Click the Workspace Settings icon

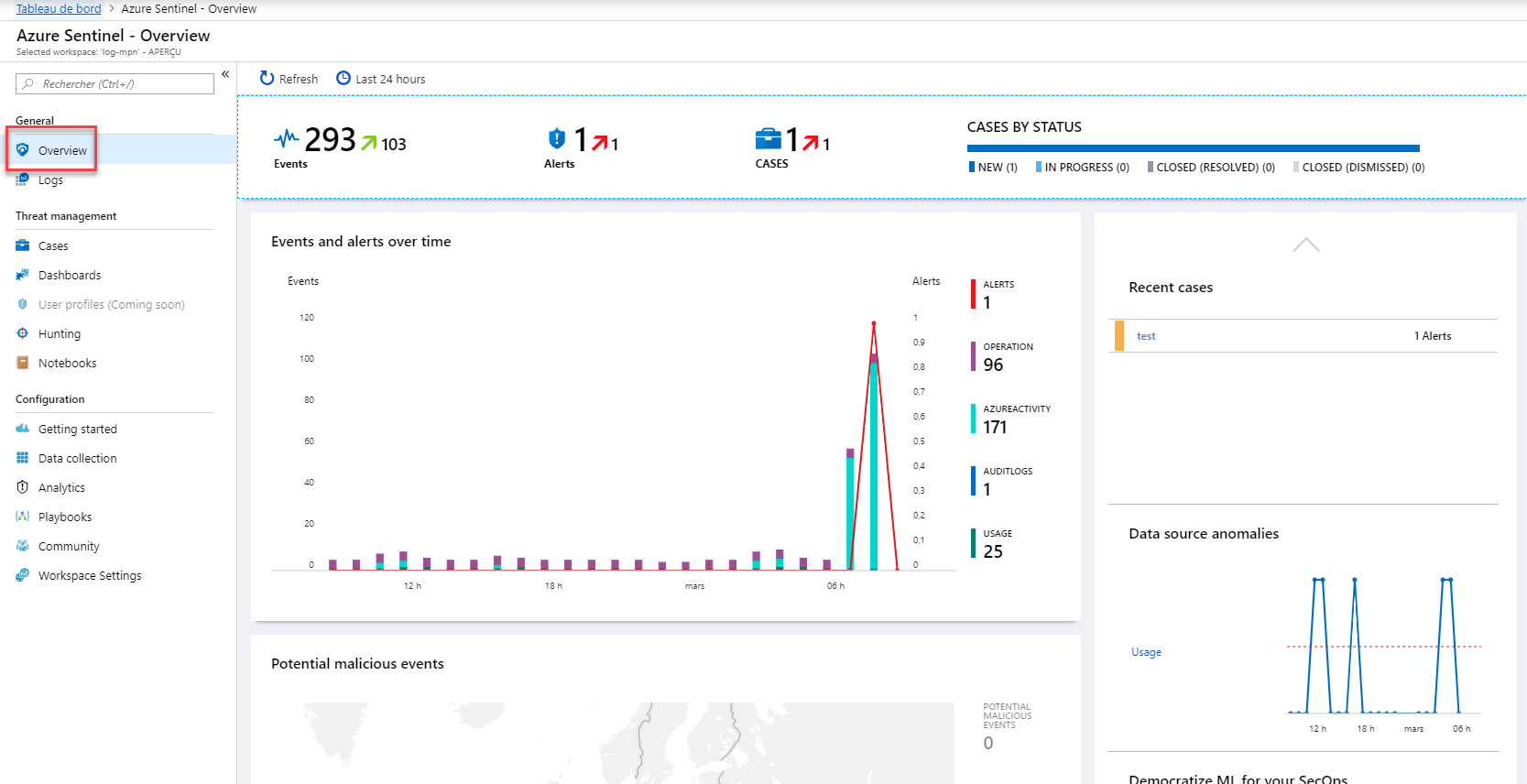tap(23, 575)
